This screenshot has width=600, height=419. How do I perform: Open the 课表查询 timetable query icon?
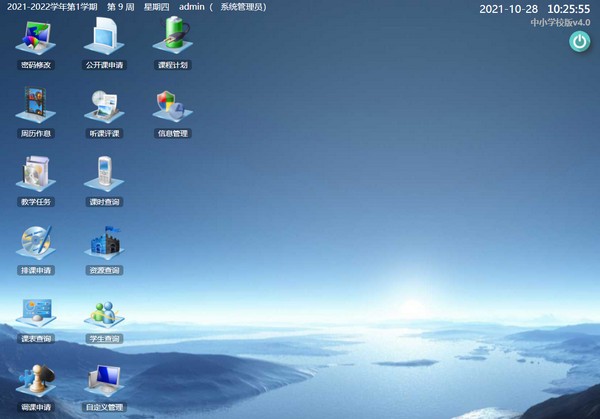pos(36,316)
